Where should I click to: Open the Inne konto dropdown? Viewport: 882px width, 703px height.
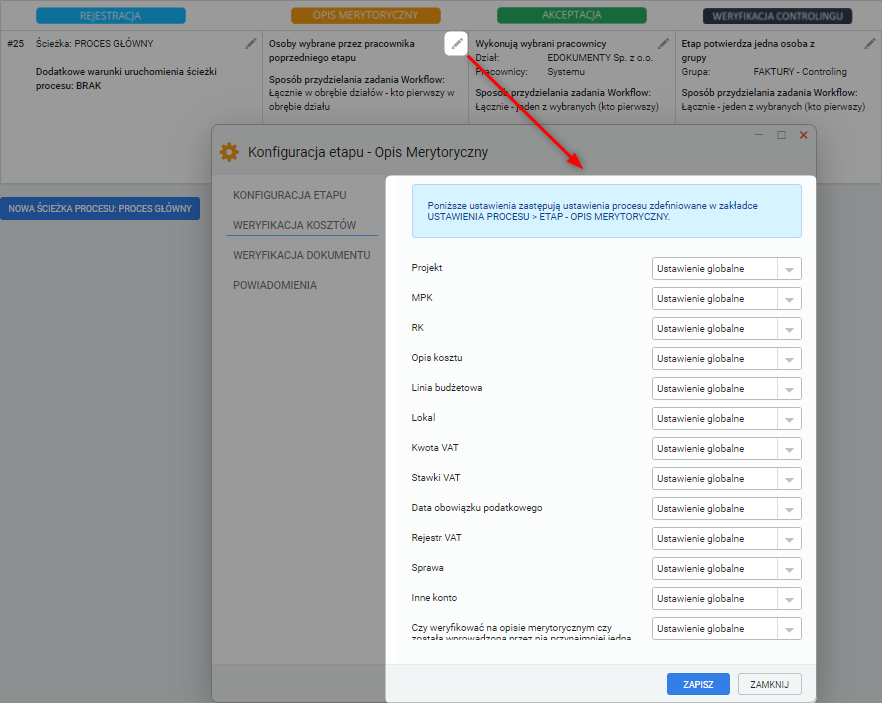(727, 598)
